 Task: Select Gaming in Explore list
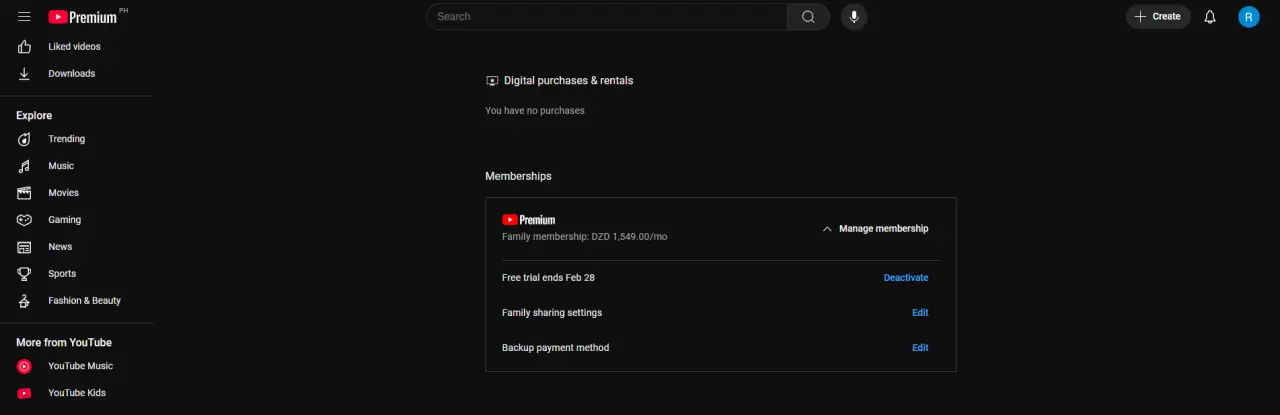(x=65, y=220)
